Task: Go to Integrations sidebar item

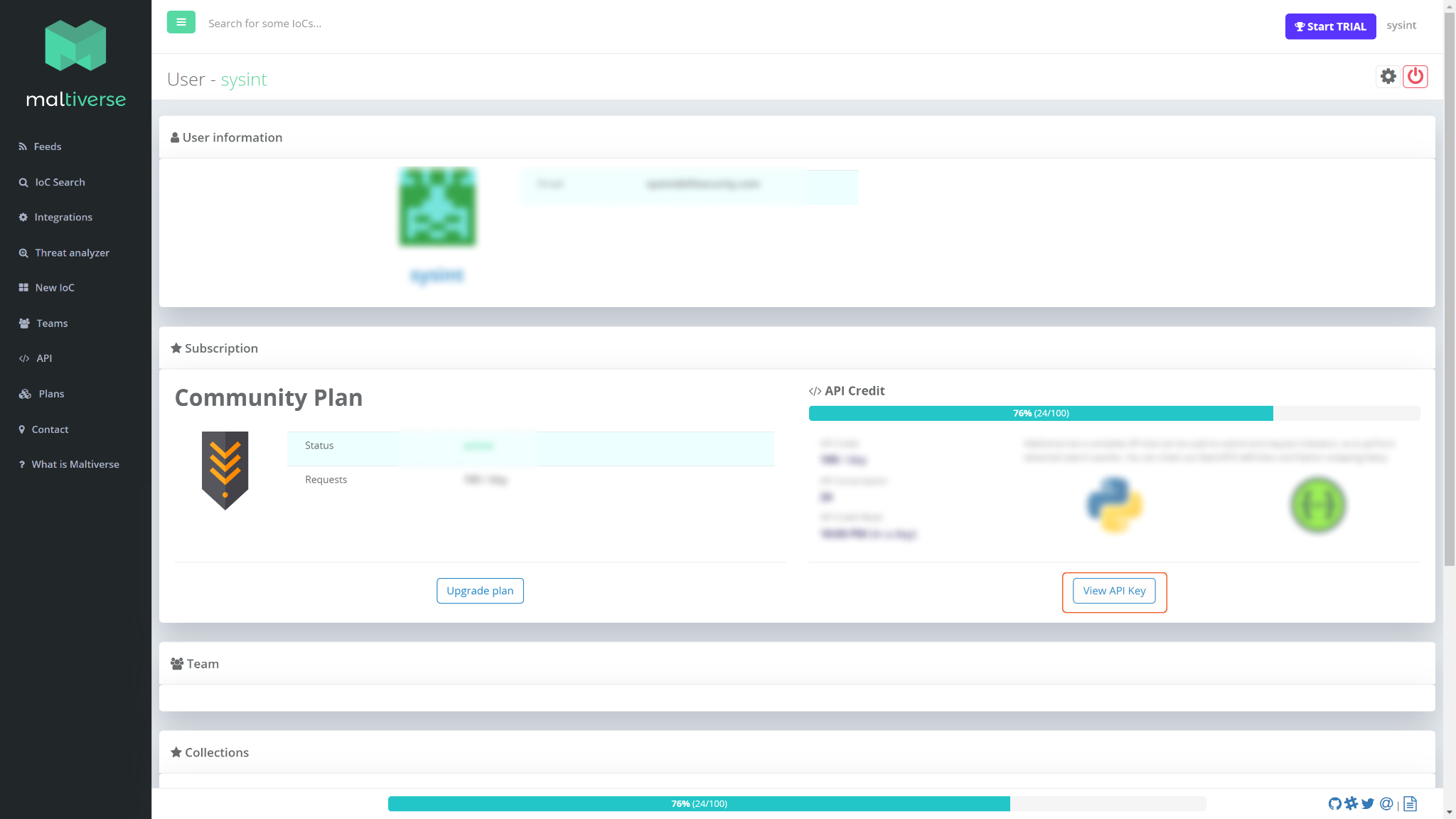Action: (x=63, y=217)
